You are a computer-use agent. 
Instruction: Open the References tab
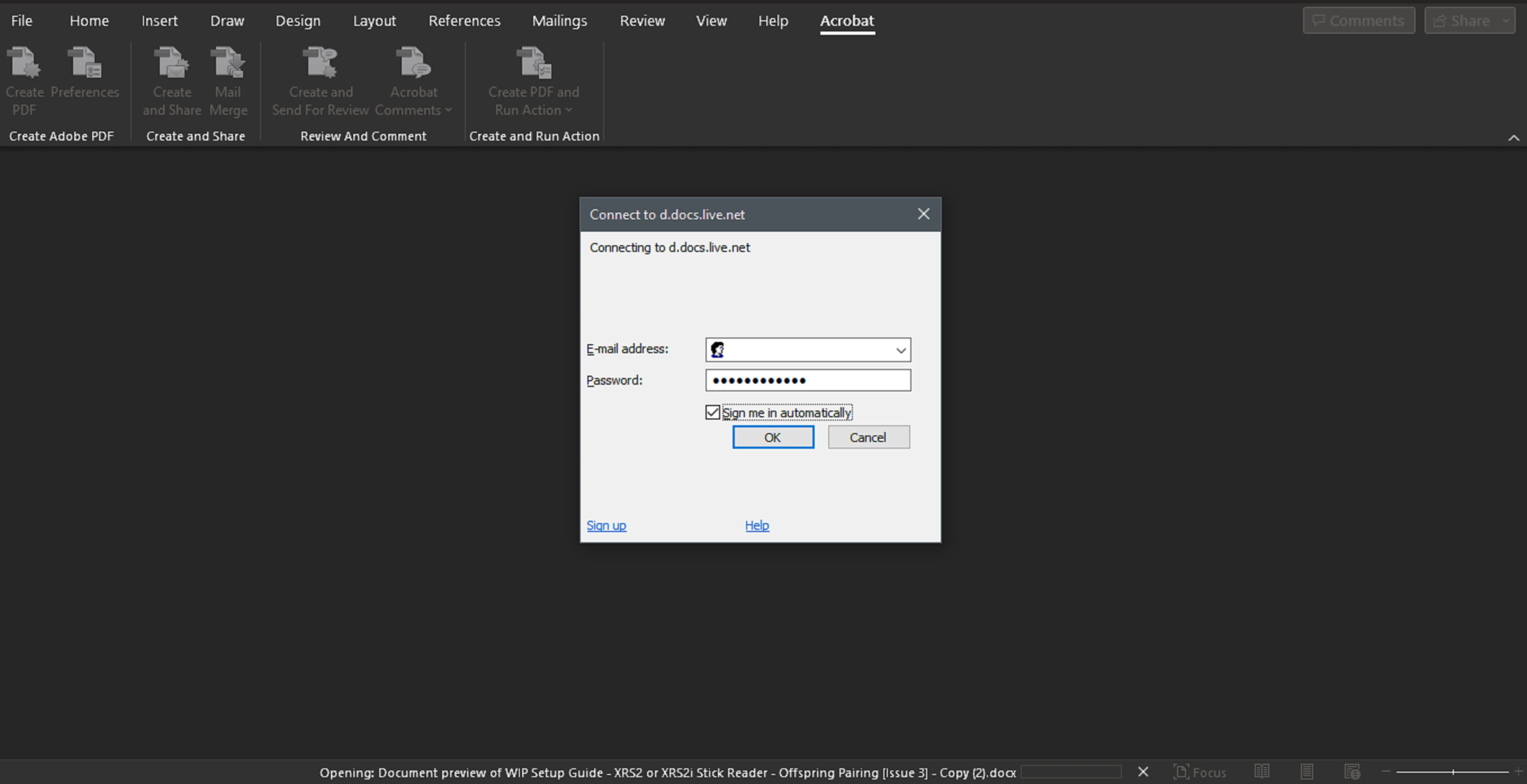click(x=464, y=21)
